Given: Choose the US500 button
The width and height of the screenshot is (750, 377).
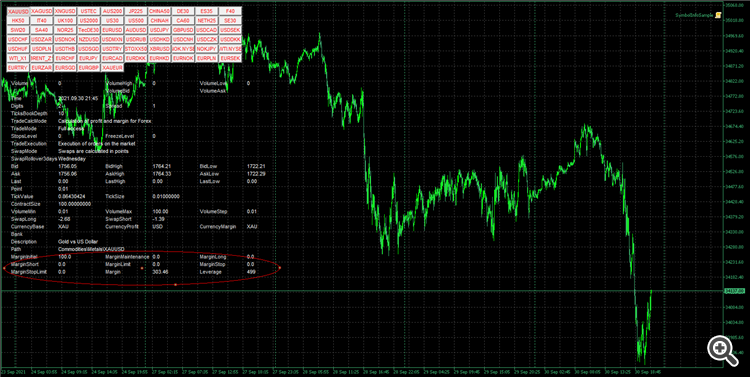Looking at the screenshot, I should (x=135, y=21).
